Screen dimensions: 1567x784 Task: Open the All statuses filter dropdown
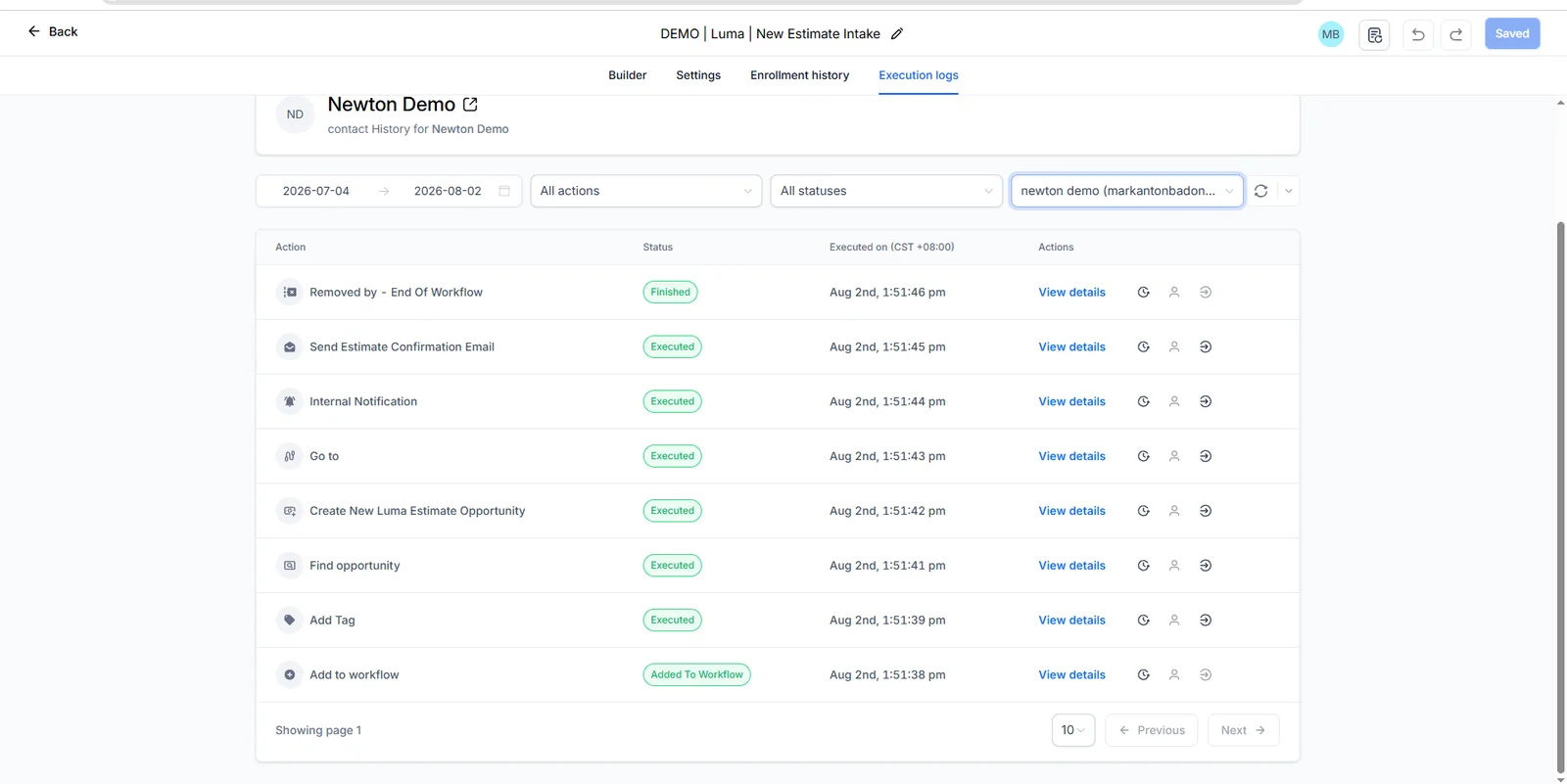click(886, 191)
